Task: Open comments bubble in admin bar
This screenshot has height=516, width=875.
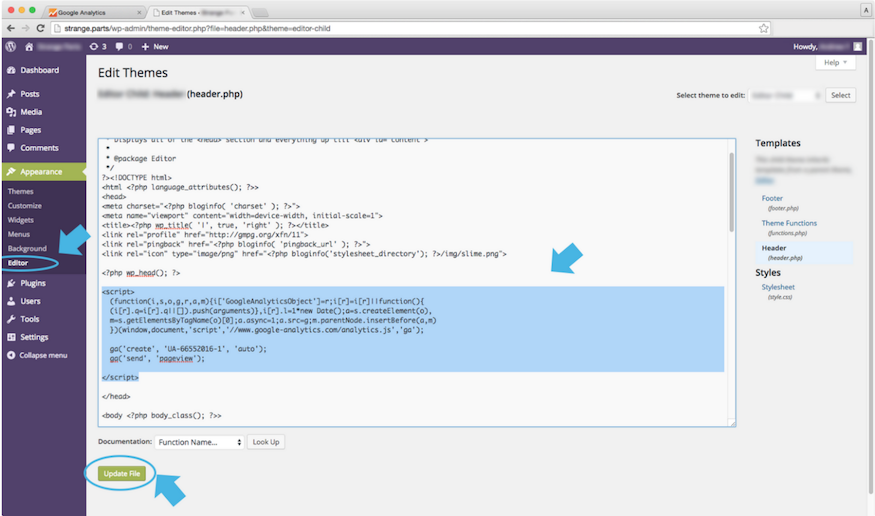Action: coord(123,46)
